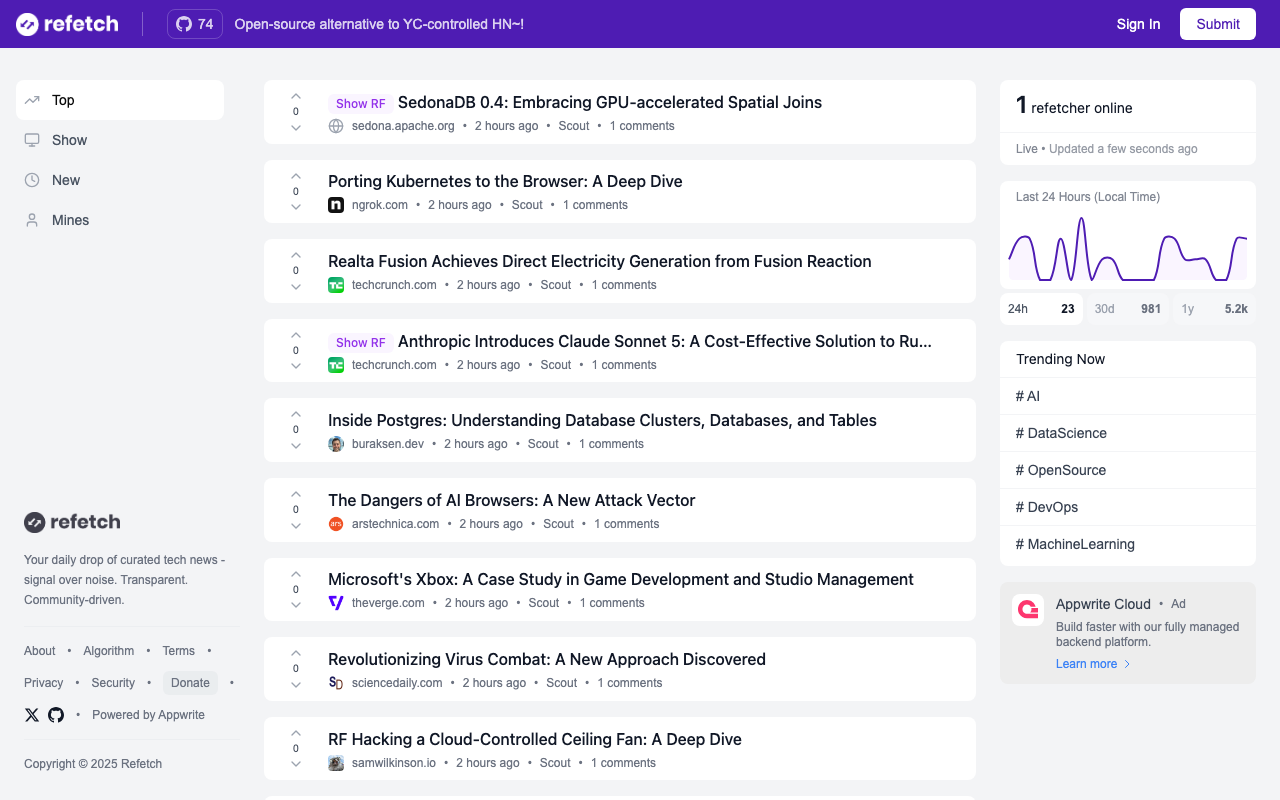Click the refetch logo in header
The image size is (1280, 800).
click(x=67, y=24)
